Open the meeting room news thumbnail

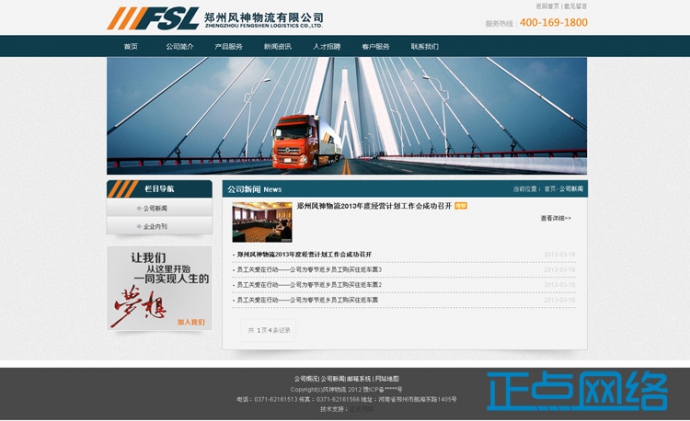262,222
